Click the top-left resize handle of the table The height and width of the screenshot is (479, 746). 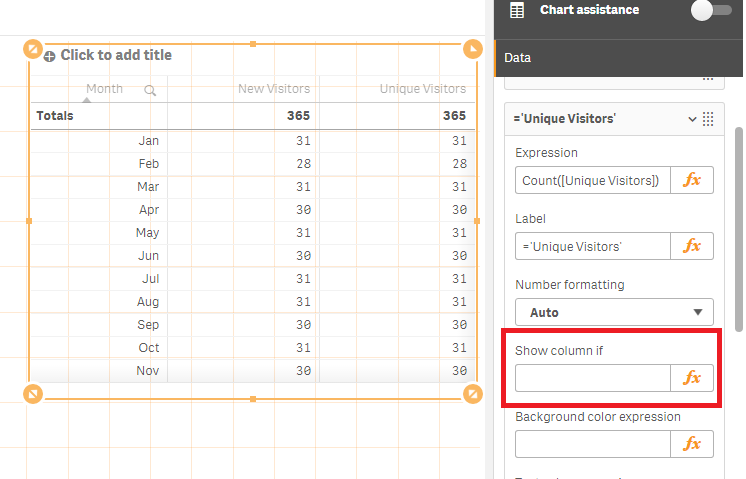(x=32, y=48)
